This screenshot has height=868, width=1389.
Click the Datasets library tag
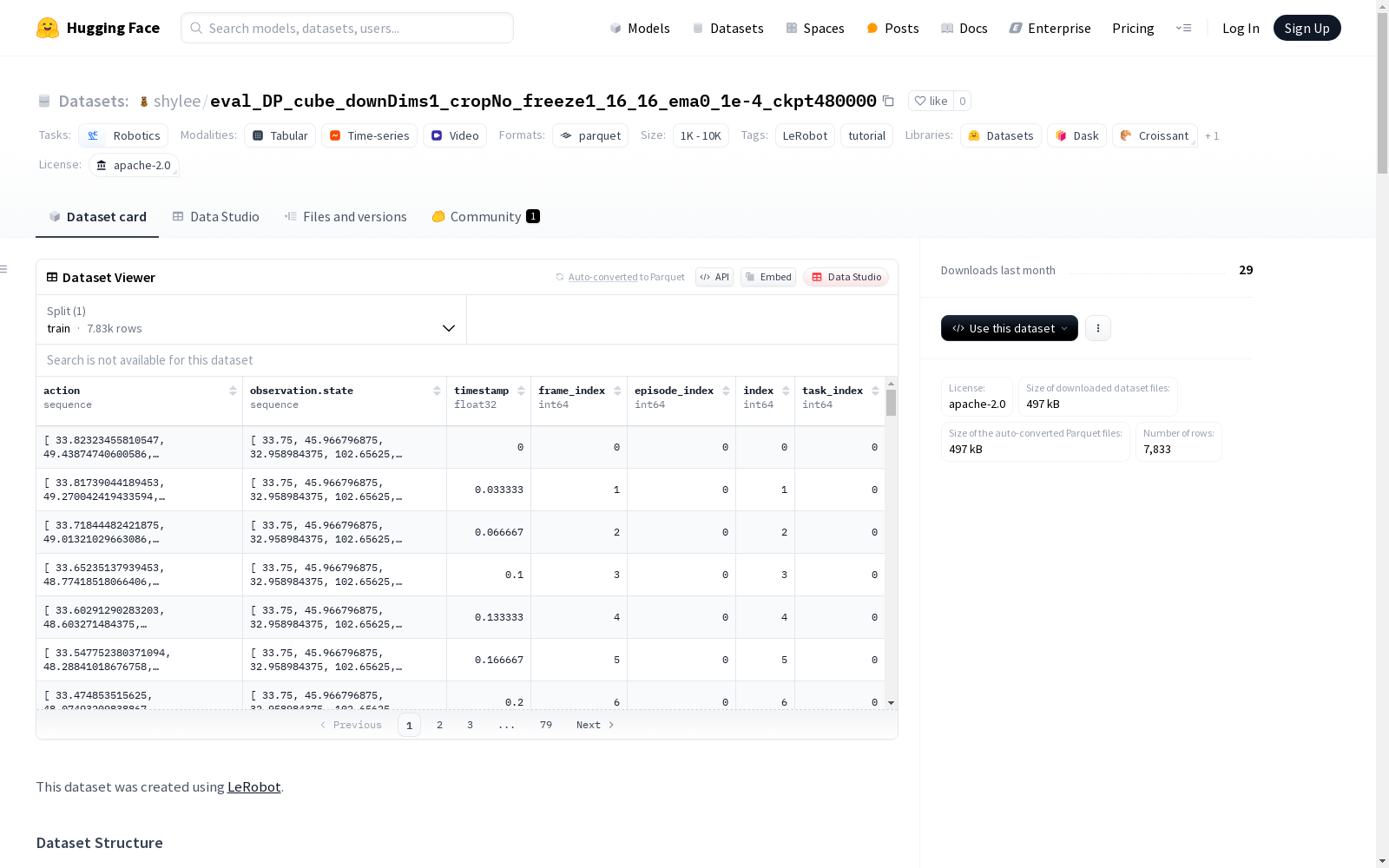[x=1001, y=135]
